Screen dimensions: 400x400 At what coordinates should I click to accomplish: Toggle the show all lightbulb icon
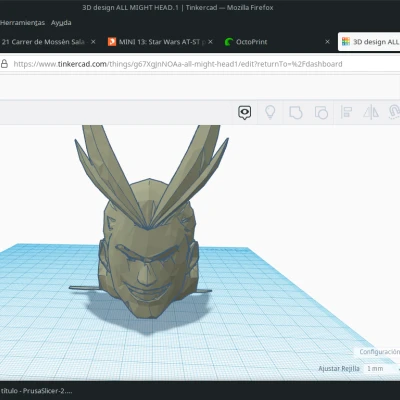270,112
